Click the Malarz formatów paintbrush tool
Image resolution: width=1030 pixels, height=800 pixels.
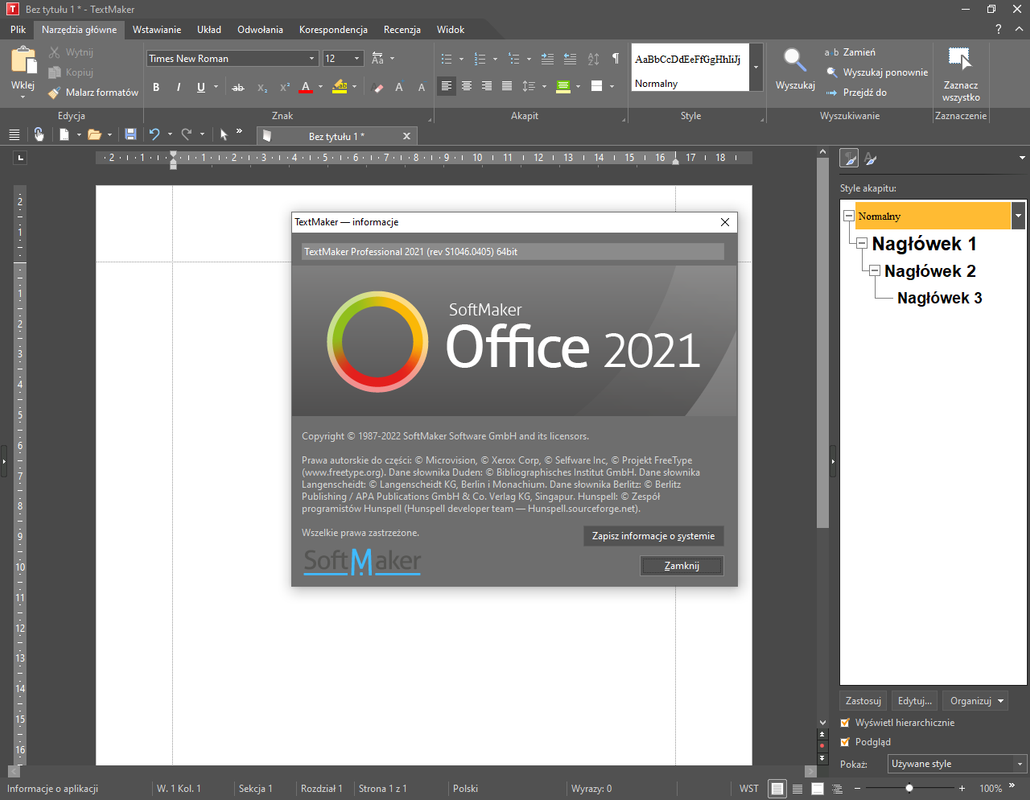(93, 93)
